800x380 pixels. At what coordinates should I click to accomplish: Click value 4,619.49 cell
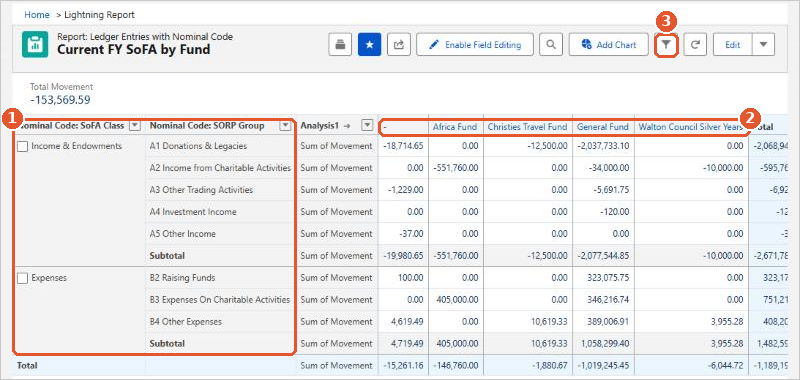[407, 321]
